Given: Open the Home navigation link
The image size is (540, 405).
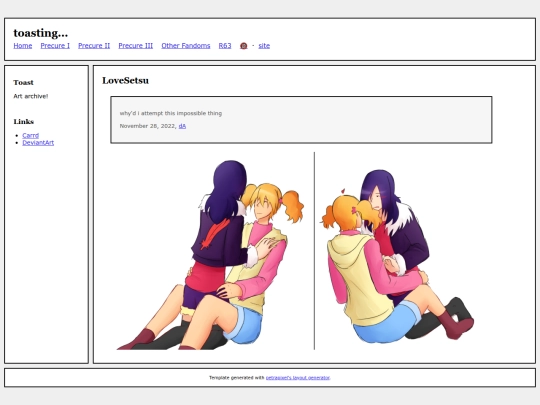Looking at the screenshot, I should point(23,45).
